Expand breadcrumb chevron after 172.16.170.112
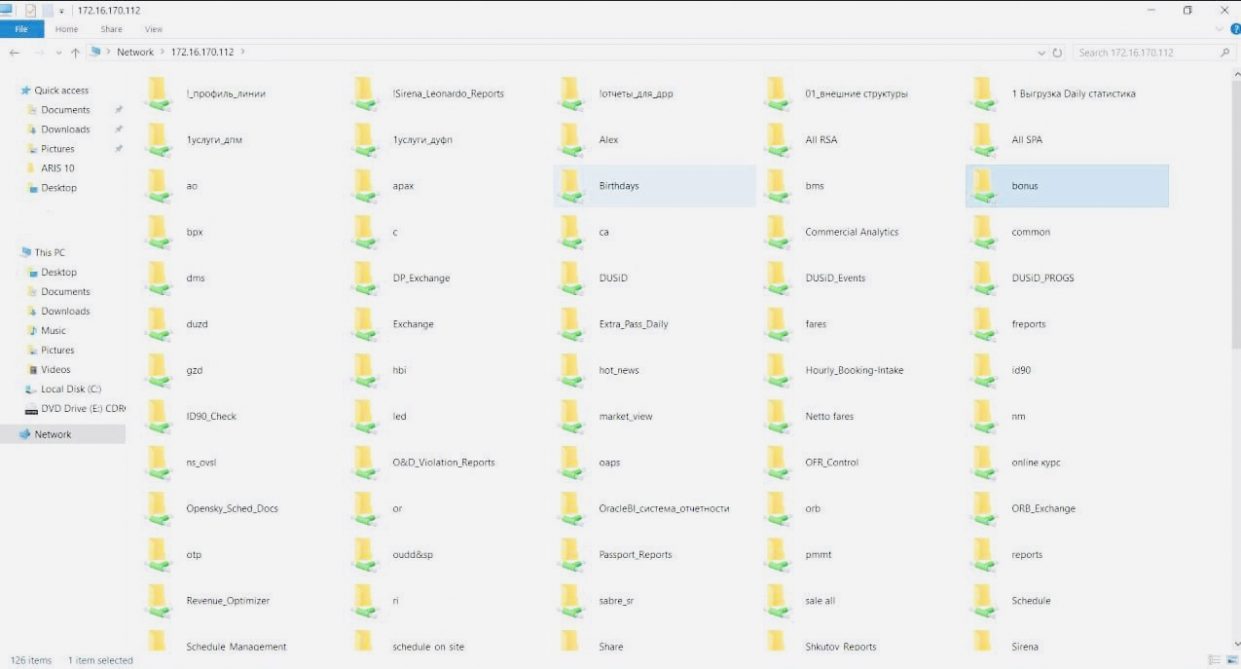The image size is (1241, 669). click(244, 52)
